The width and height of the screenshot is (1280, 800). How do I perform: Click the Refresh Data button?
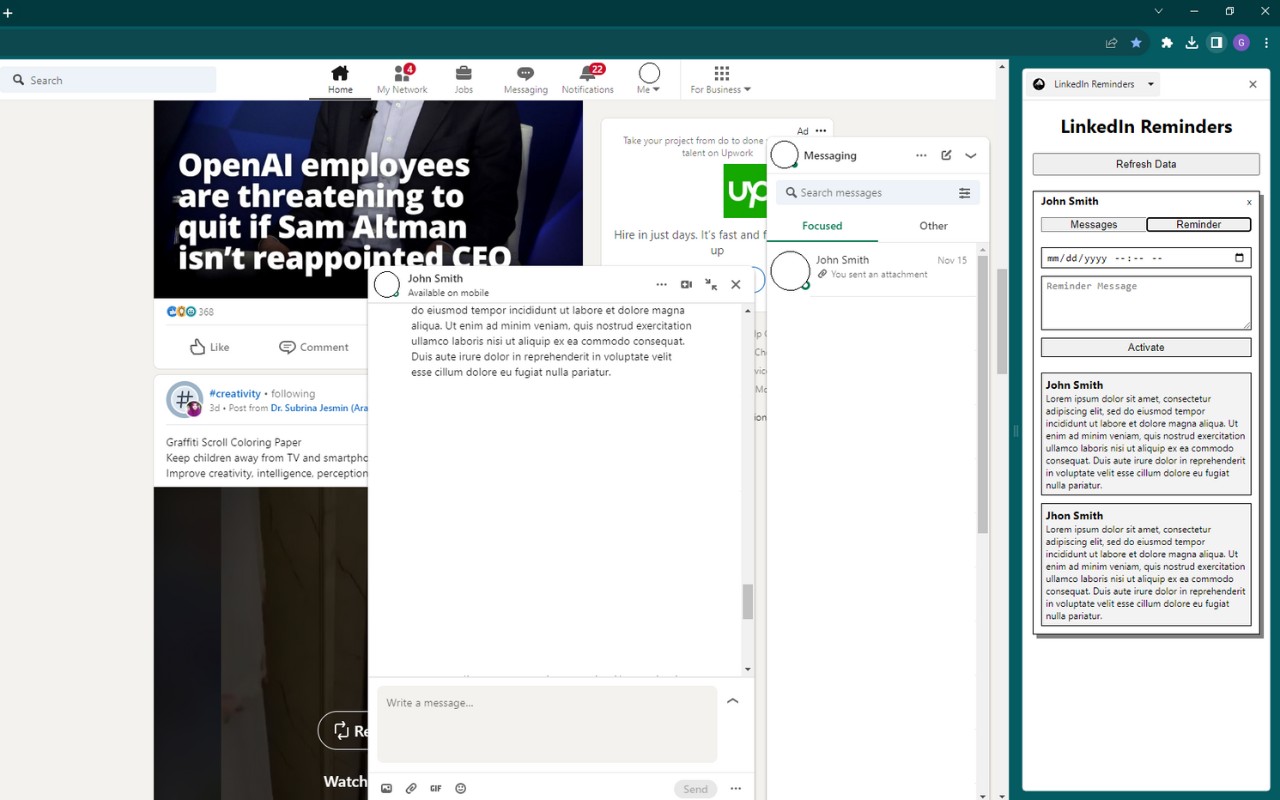[x=1146, y=164]
